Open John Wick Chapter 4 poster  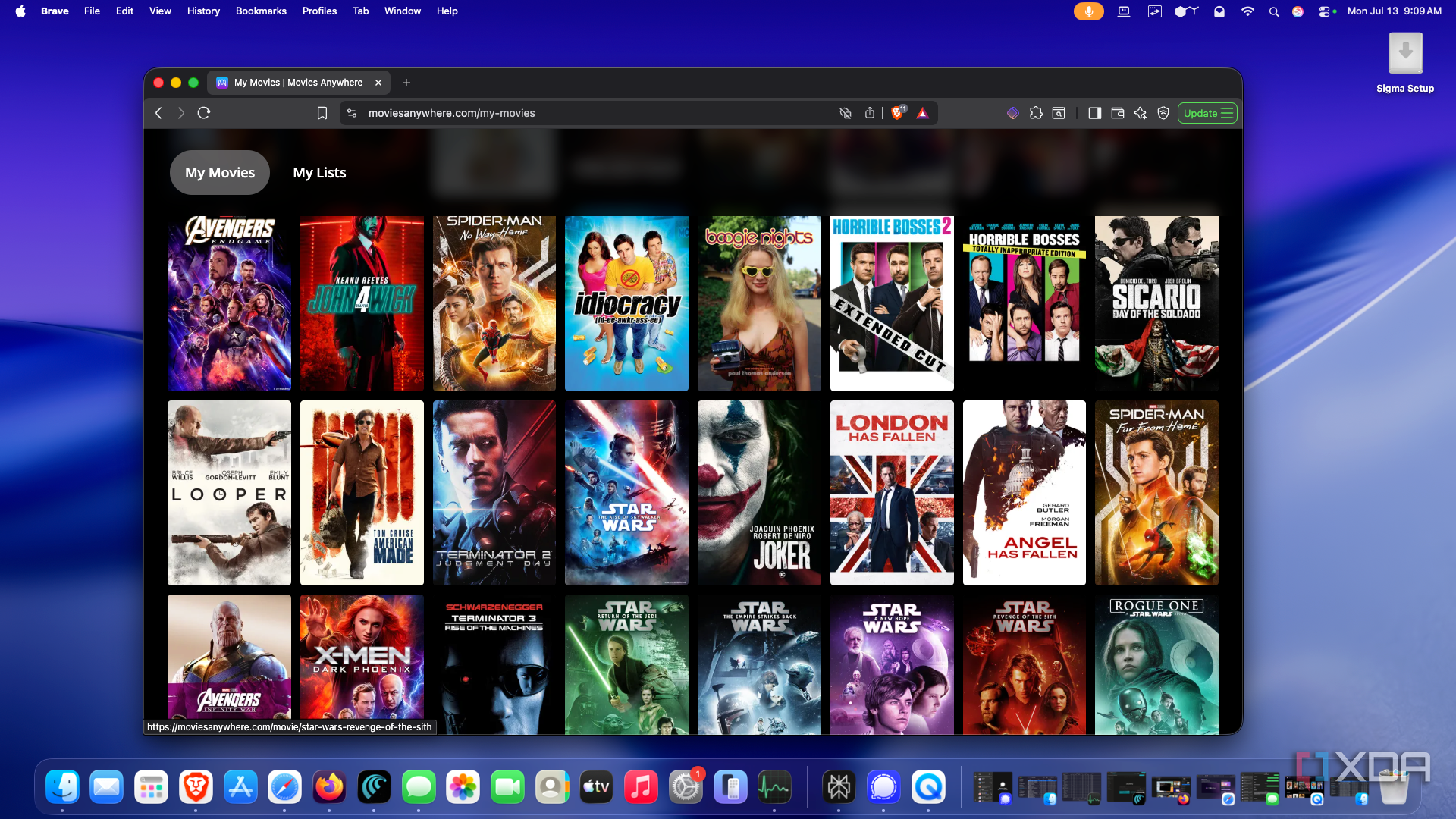click(362, 303)
